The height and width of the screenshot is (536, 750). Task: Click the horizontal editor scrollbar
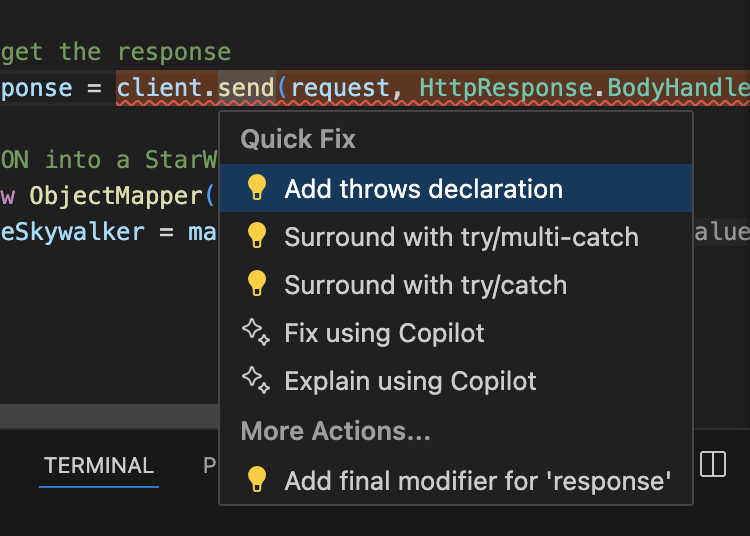(x=110, y=416)
